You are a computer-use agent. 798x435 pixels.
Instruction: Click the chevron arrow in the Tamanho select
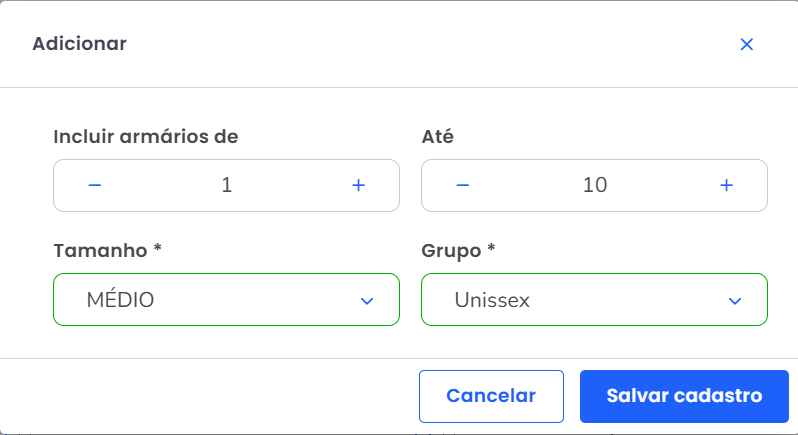(x=367, y=301)
